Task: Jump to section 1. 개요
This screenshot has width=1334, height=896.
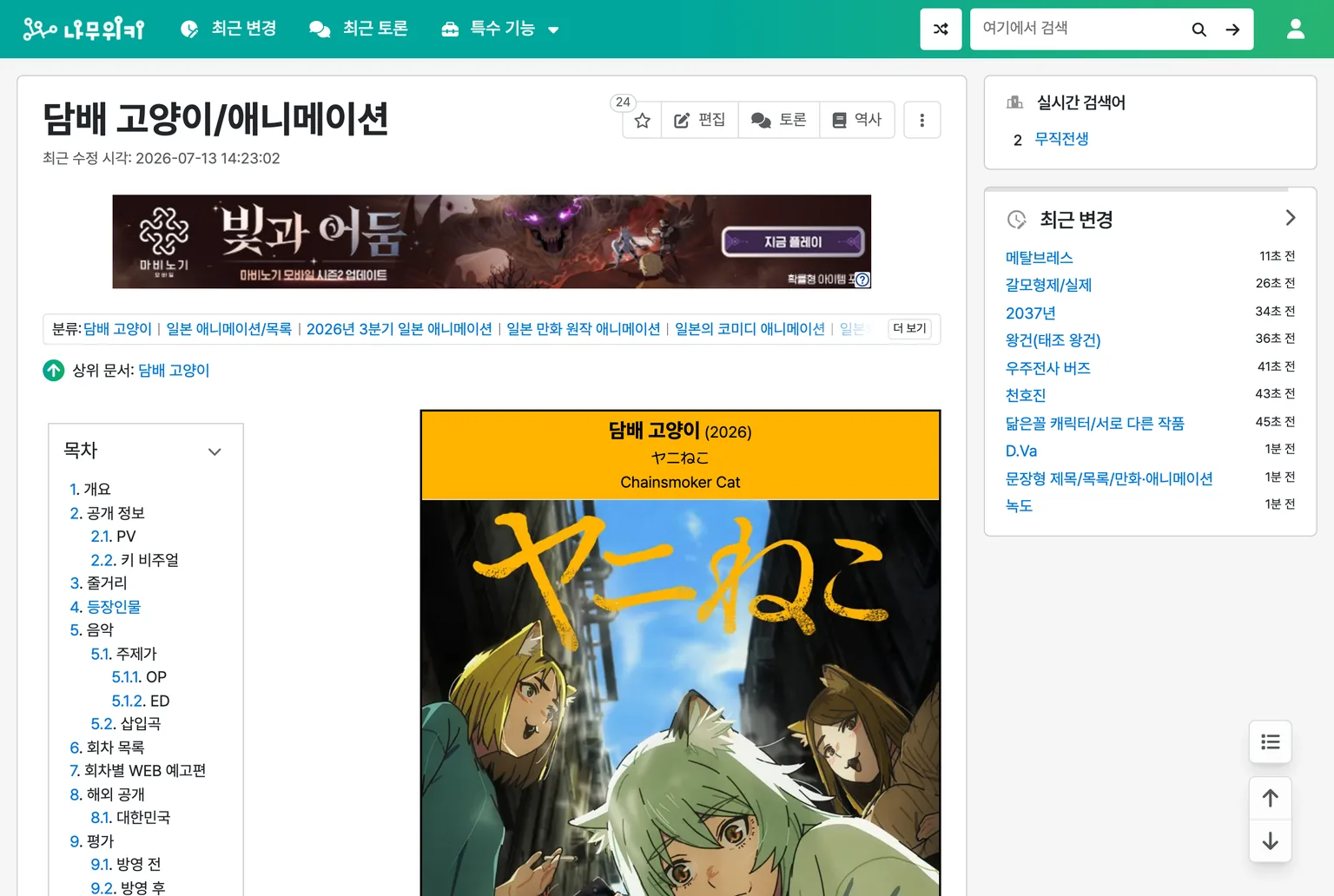Action: [90, 489]
